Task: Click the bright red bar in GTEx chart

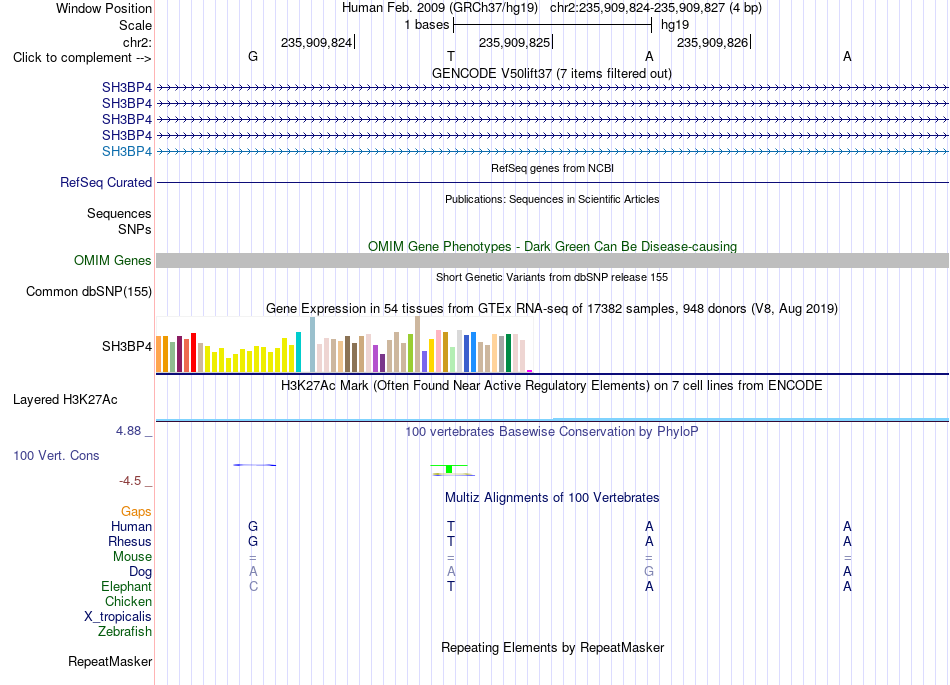Action: click(x=193, y=352)
